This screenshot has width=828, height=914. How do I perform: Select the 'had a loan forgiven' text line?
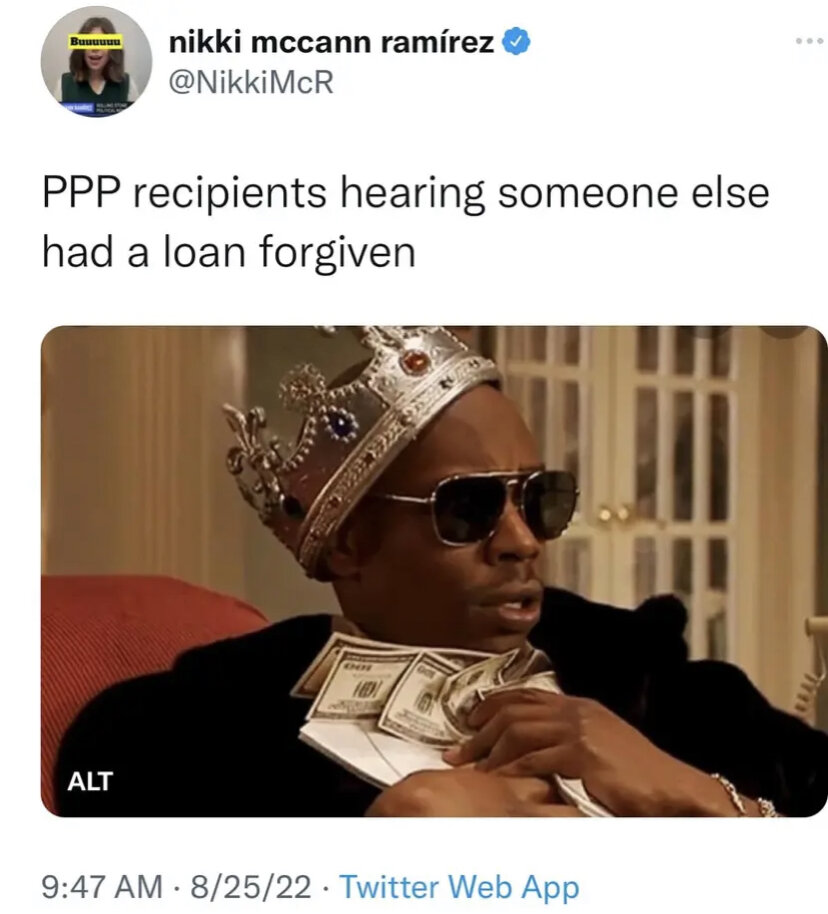point(229,252)
